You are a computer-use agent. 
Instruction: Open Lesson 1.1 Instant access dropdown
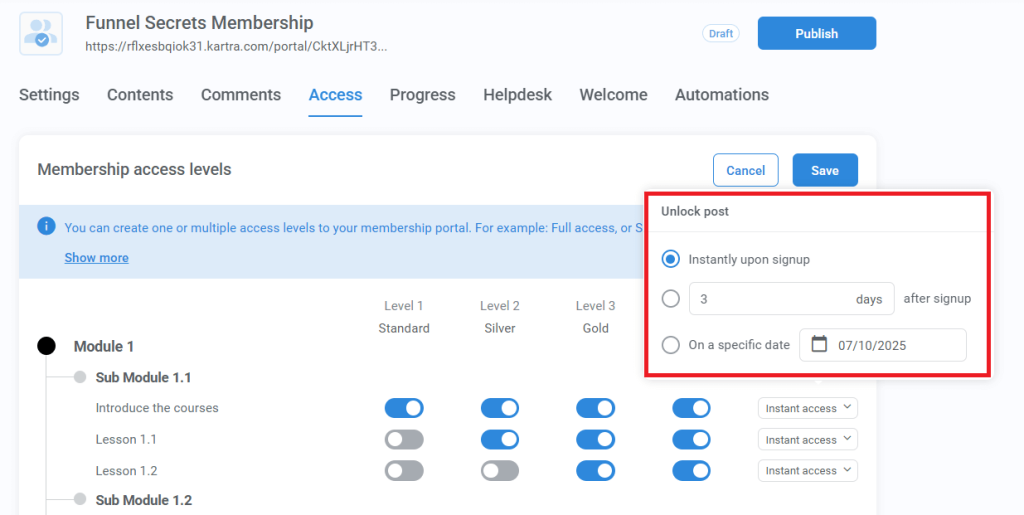click(x=807, y=440)
